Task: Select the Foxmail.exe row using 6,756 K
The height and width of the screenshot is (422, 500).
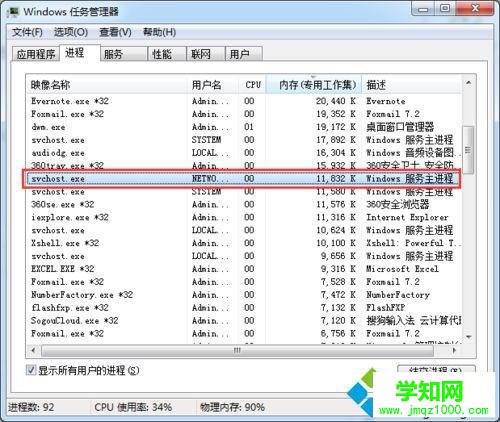Action: coord(244,333)
